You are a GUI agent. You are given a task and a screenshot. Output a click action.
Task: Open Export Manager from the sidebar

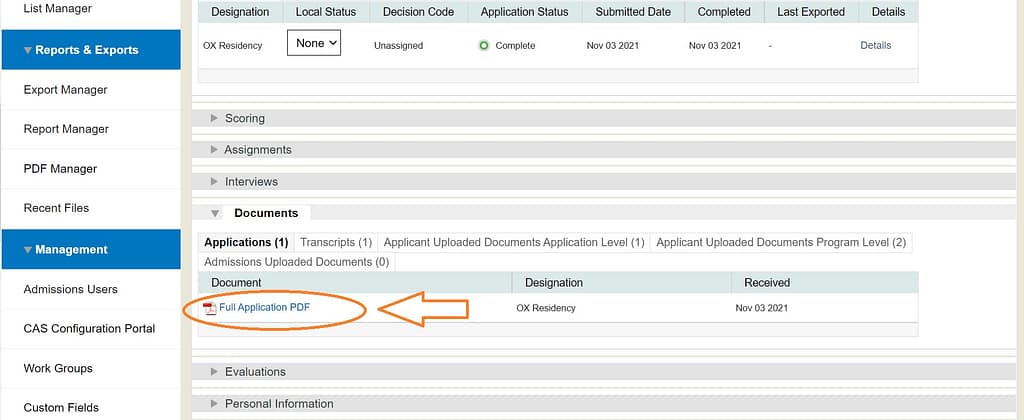pyautogui.click(x=65, y=90)
